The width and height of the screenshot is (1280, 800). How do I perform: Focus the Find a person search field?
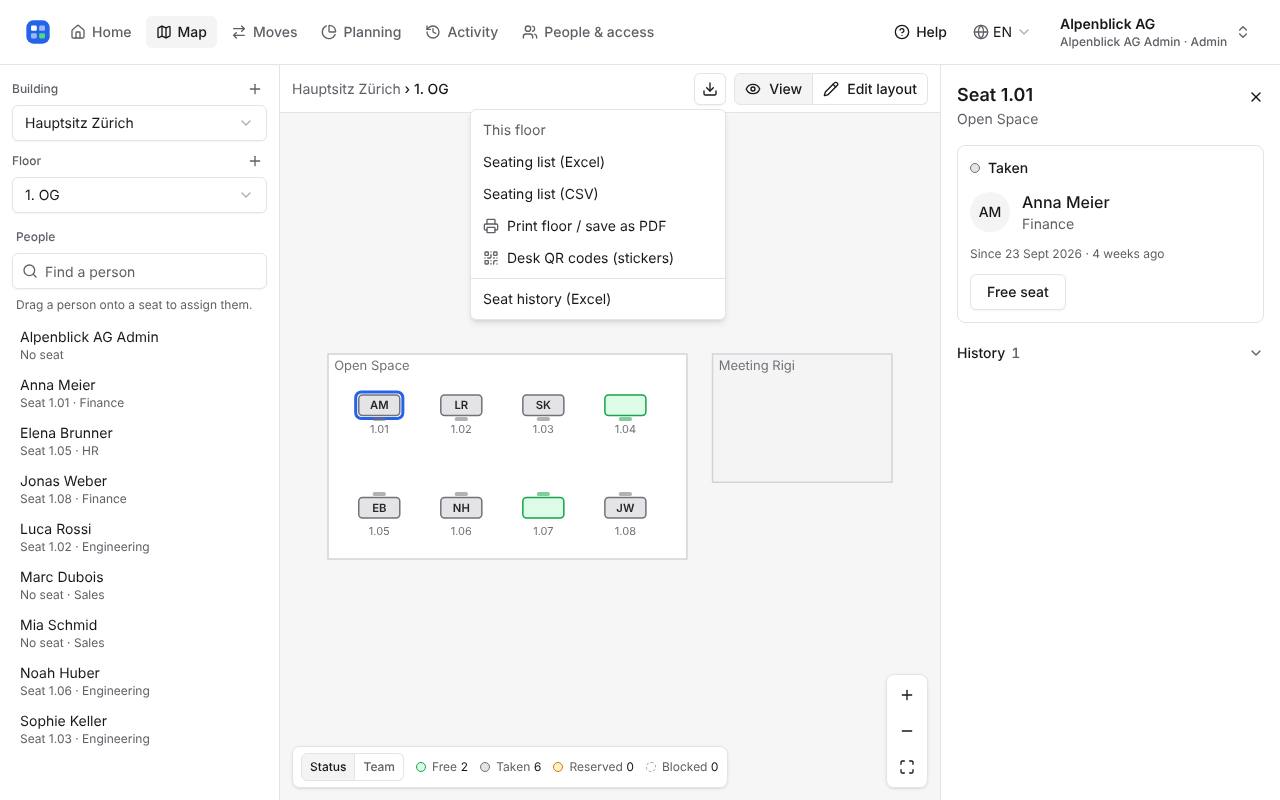coord(139,272)
